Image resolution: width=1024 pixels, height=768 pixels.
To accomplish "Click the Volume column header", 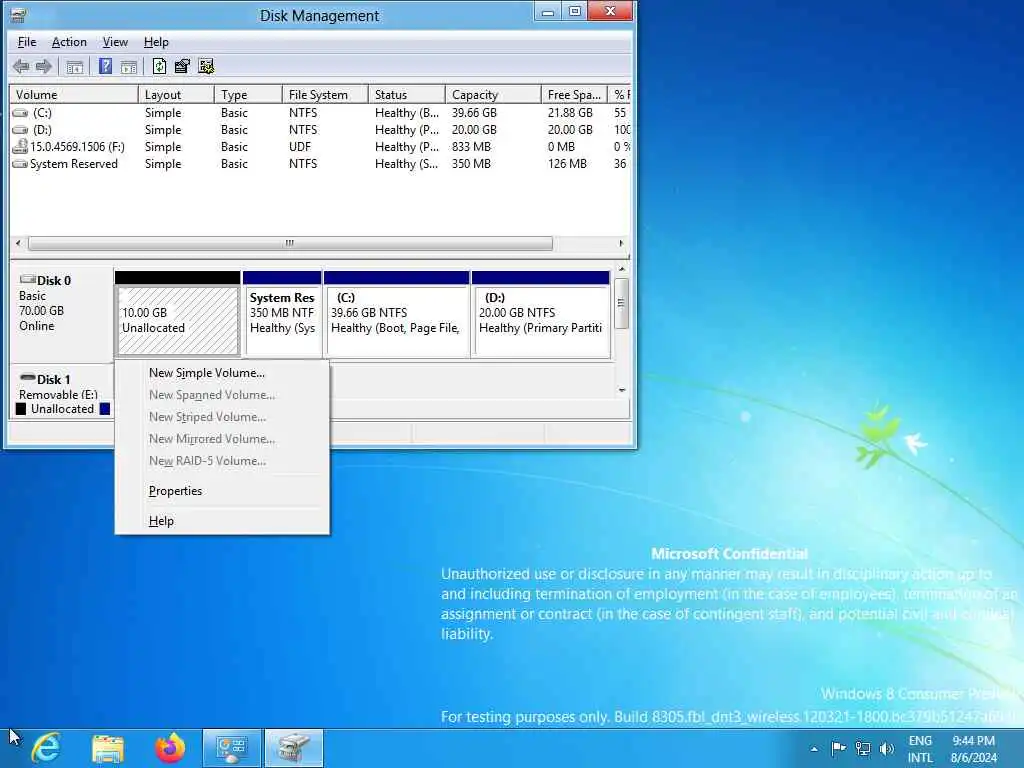I will click(x=74, y=95).
